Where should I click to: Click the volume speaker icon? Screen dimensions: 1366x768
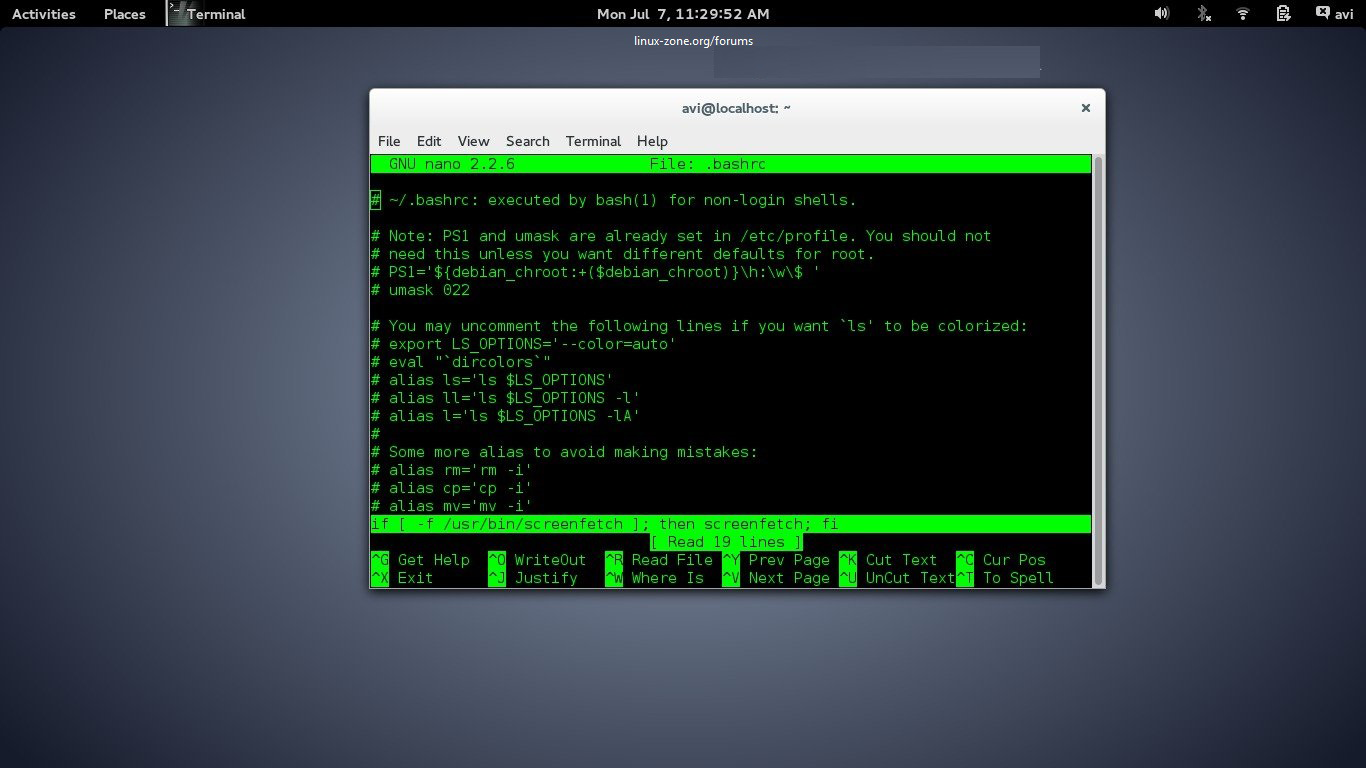pos(1161,14)
